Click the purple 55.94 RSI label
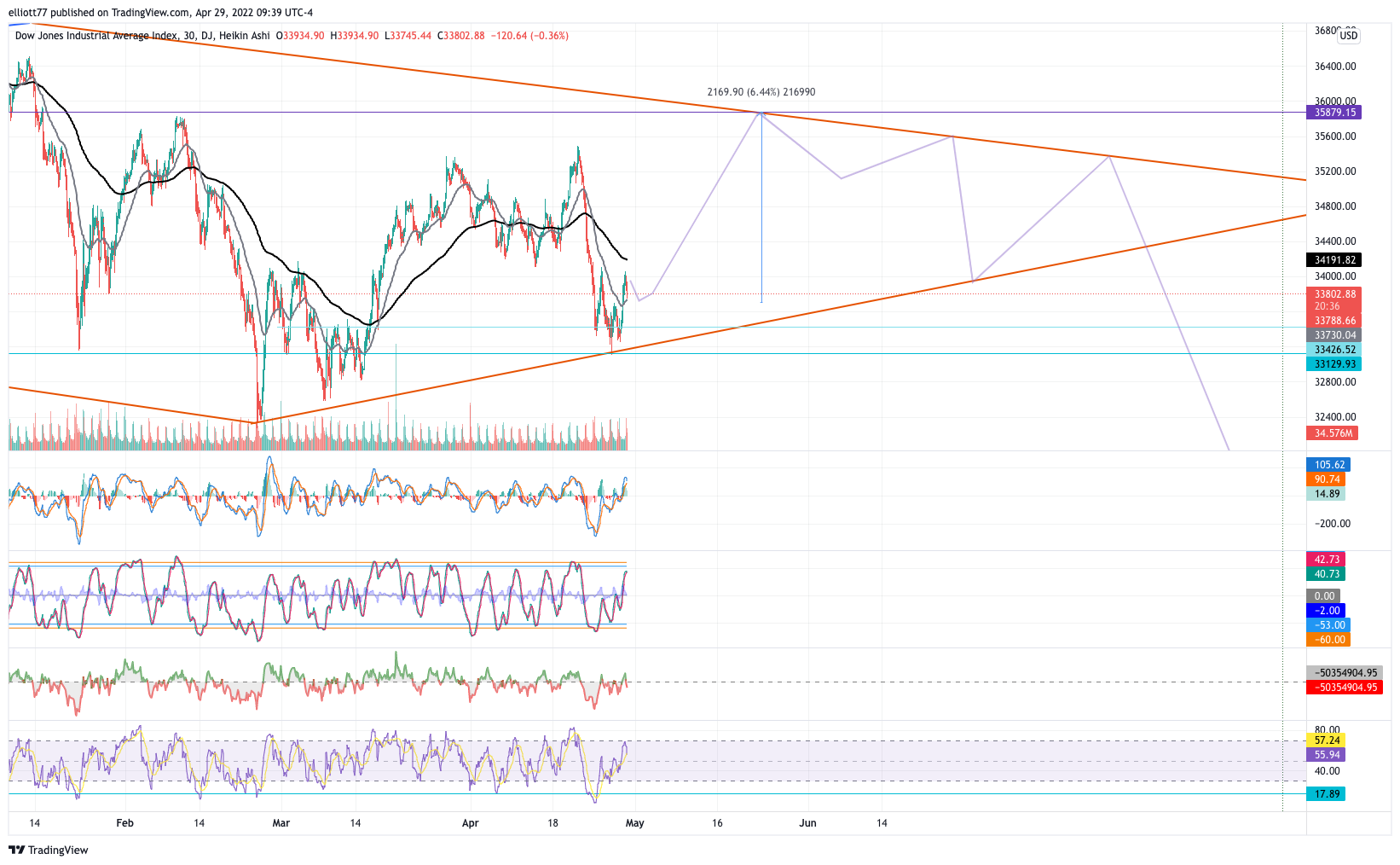This screenshot has width=1400, height=865. (1326, 755)
